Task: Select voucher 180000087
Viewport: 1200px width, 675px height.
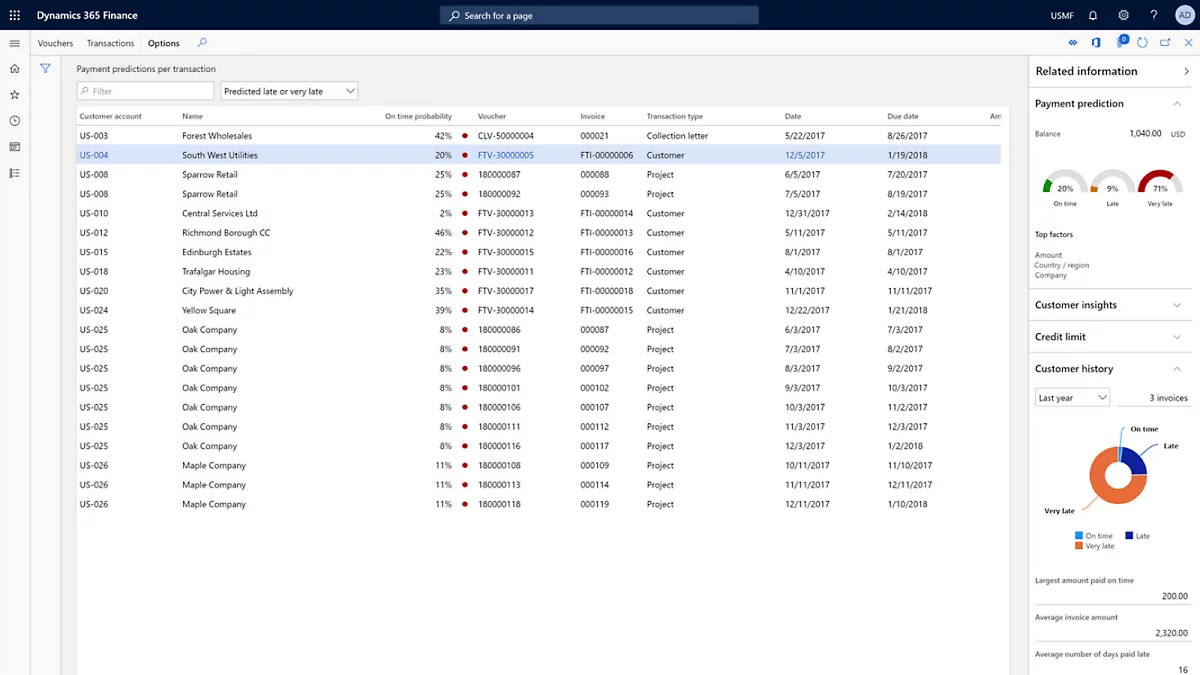Action: coord(499,175)
